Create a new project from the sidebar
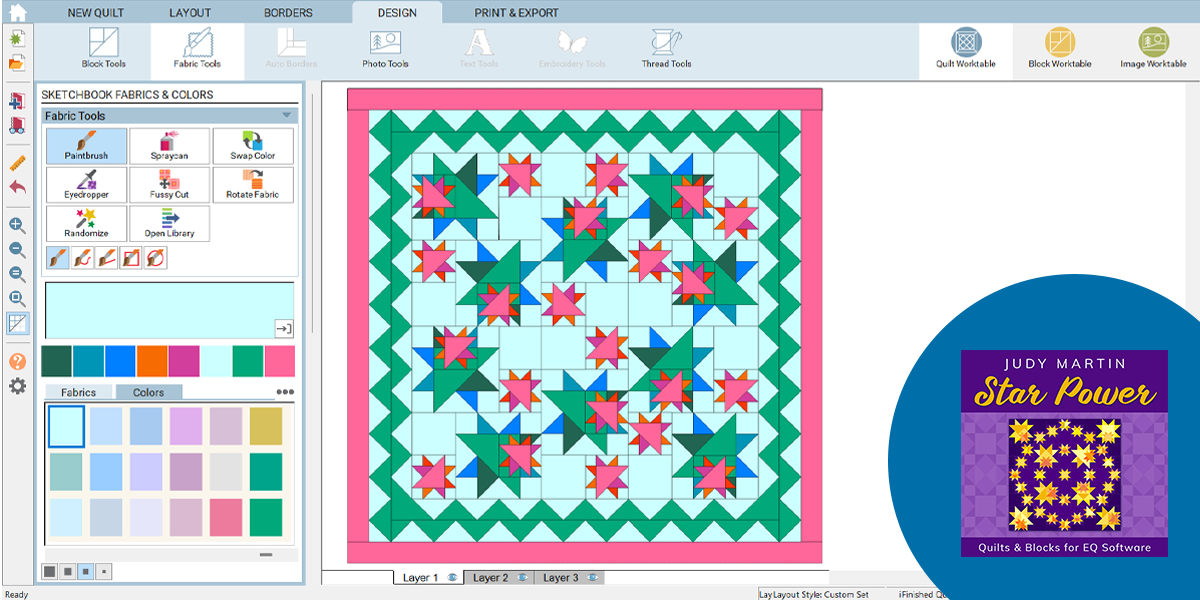 point(17,39)
